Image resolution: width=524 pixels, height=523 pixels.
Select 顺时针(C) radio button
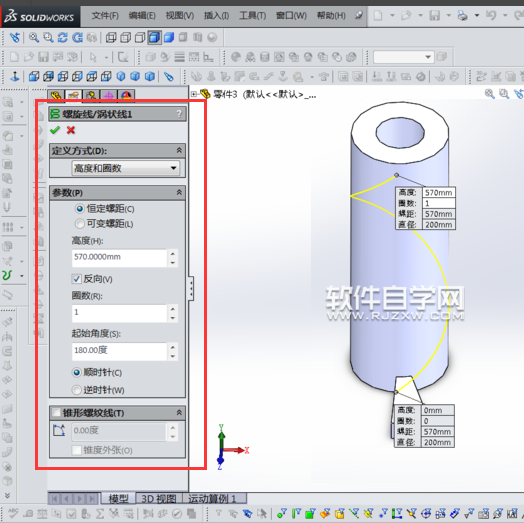77,372
